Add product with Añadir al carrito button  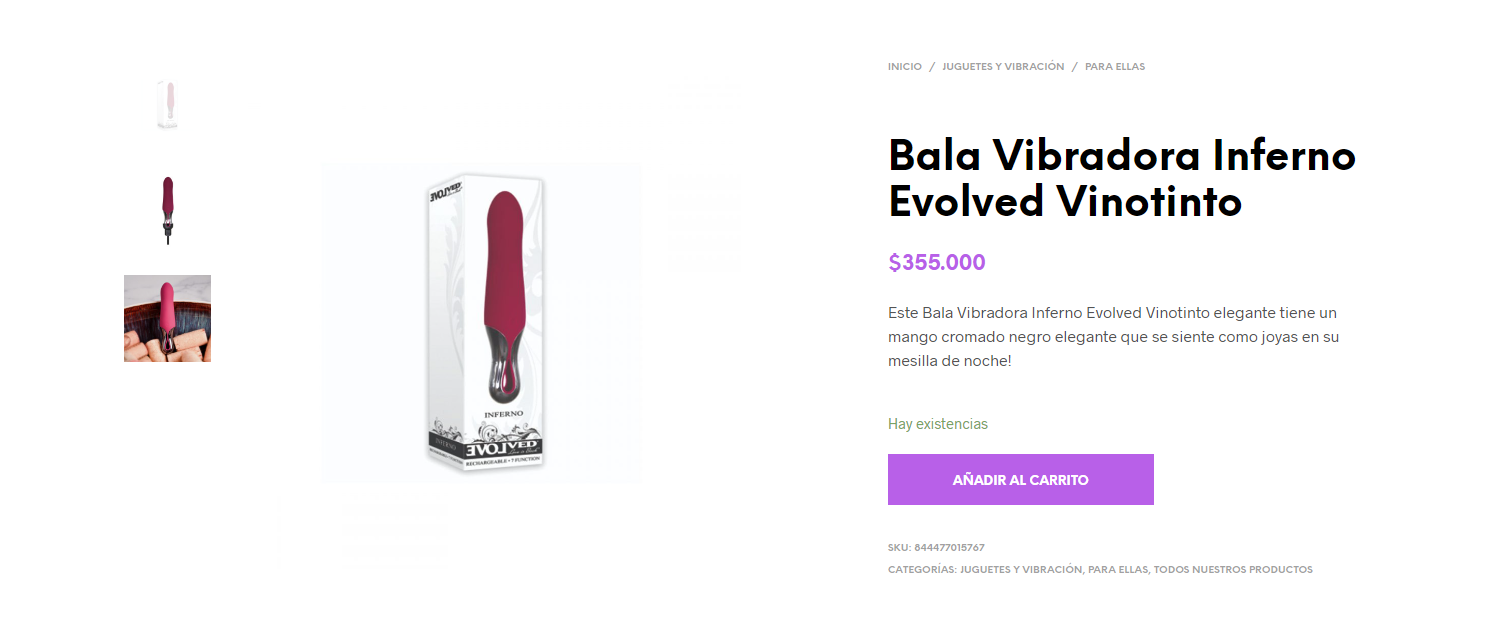click(1021, 480)
